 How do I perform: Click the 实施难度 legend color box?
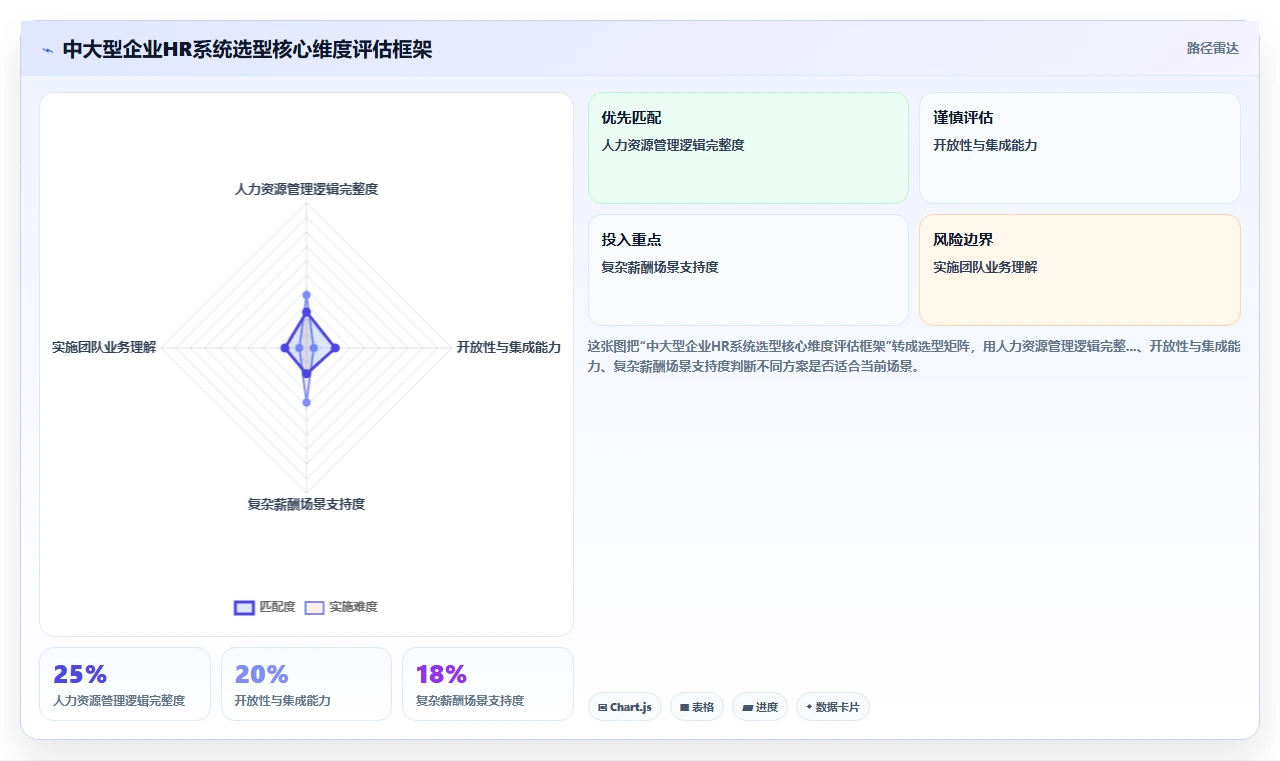(x=315, y=607)
